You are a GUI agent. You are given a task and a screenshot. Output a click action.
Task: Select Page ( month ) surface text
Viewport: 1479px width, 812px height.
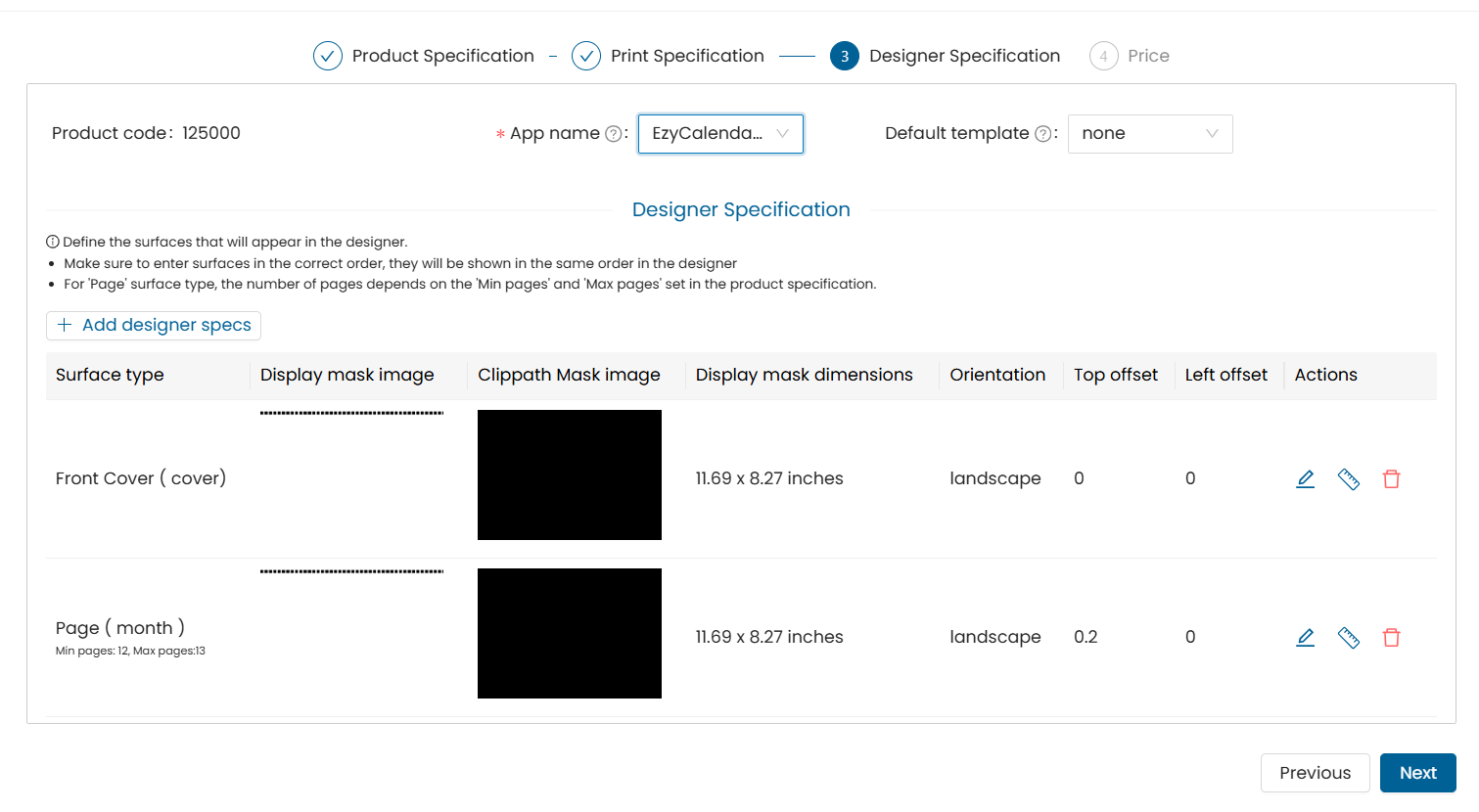coord(120,628)
